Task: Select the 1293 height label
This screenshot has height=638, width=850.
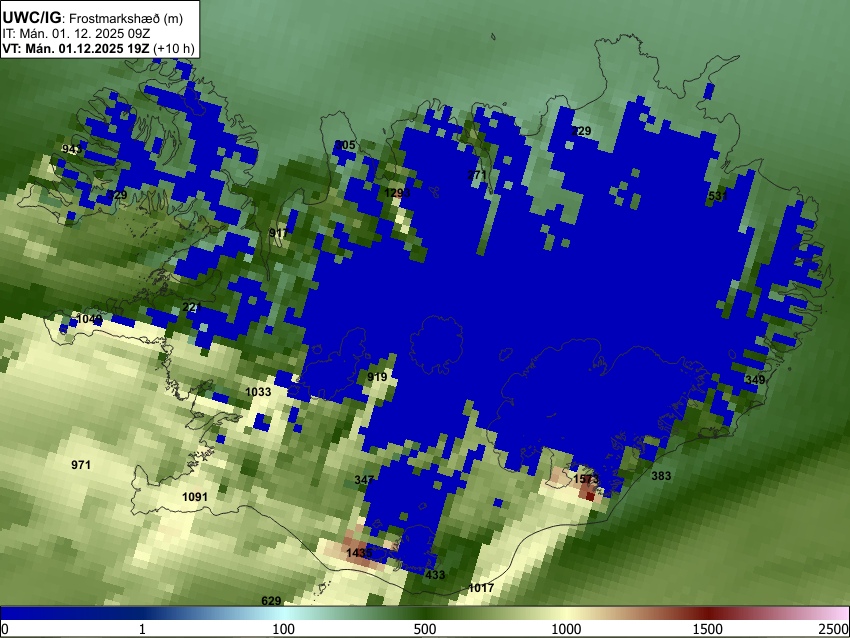Action: coord(397,193)
